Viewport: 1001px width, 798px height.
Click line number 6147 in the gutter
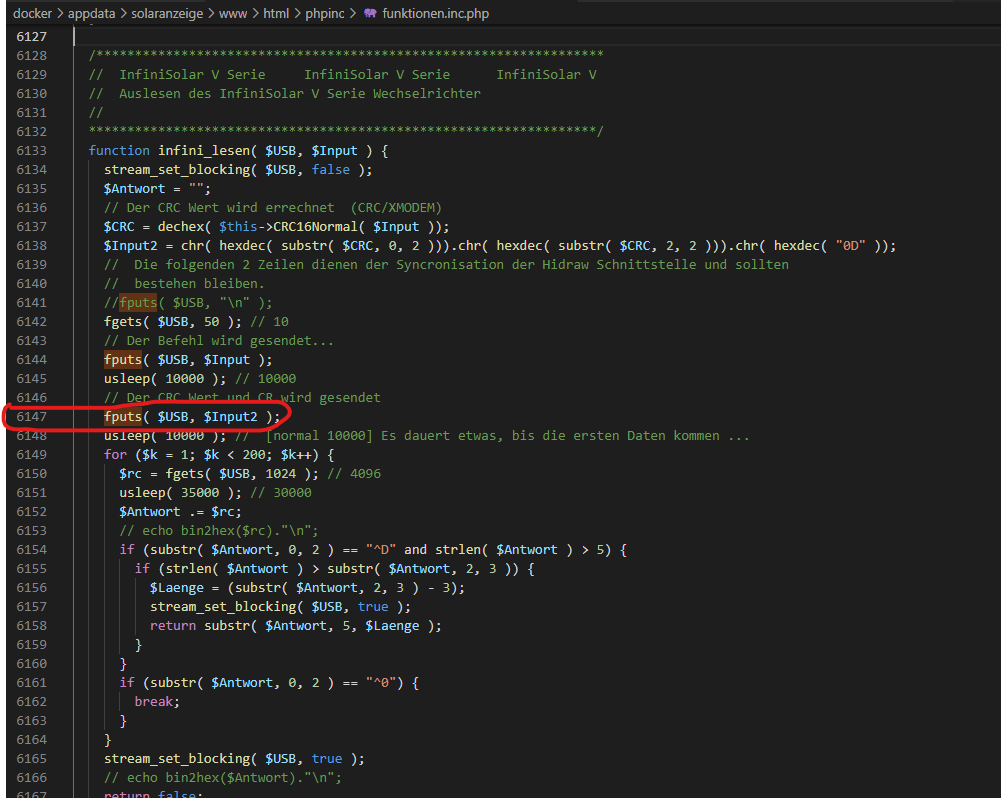click(x=31, y=417)
